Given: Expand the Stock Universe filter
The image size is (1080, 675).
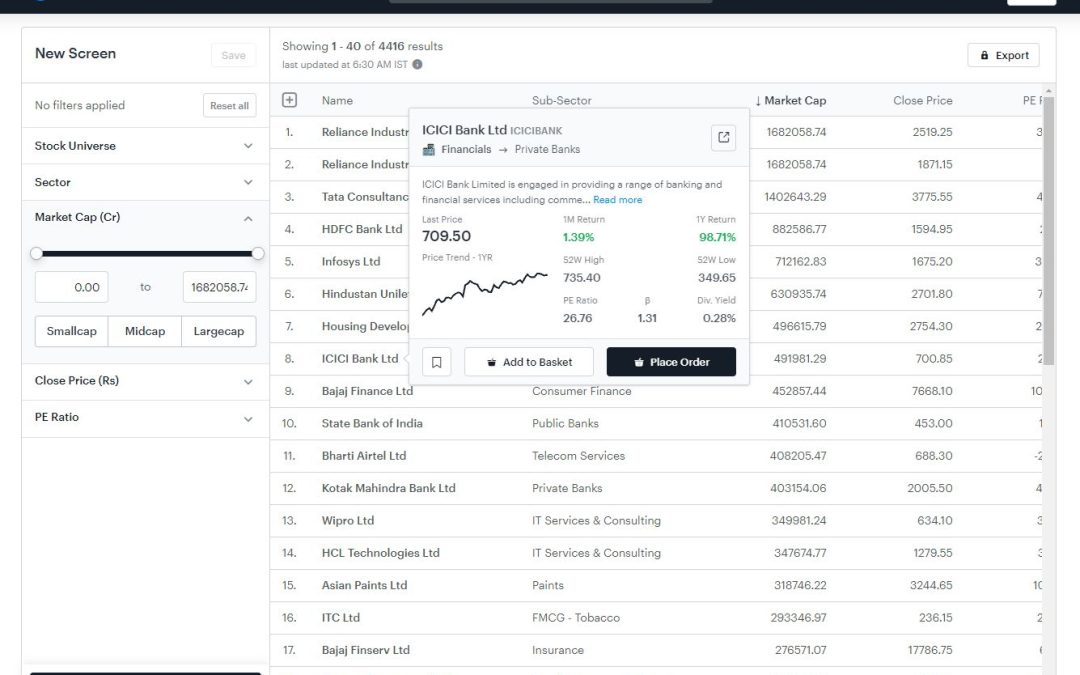Looking at the screenshot, I should click(145, 145).
